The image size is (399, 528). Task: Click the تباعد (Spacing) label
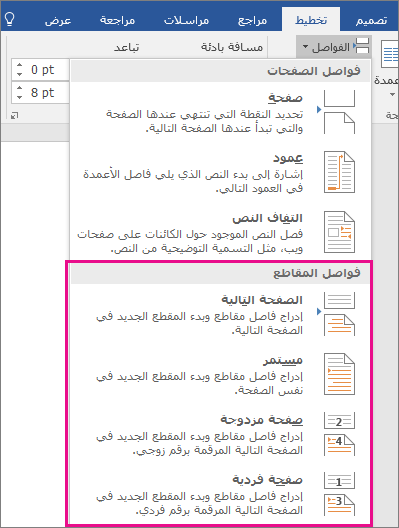point(127,47)
